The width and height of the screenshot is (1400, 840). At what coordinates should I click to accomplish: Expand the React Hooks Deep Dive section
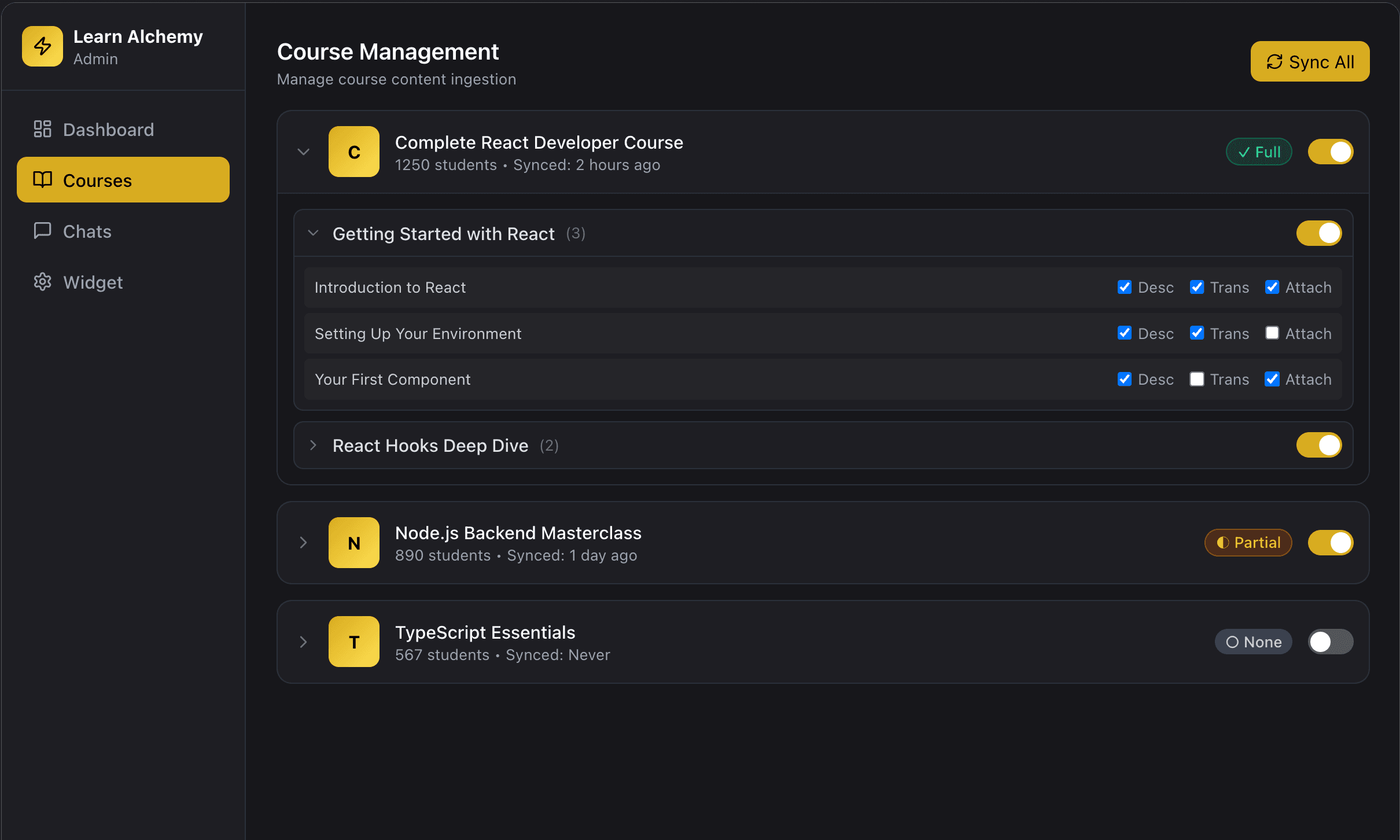313,445
